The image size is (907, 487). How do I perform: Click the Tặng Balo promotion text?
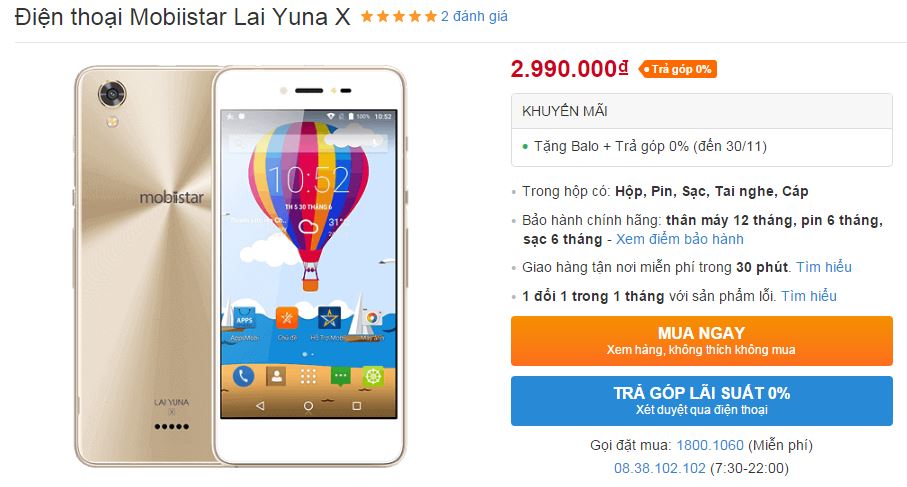point(650,146)
